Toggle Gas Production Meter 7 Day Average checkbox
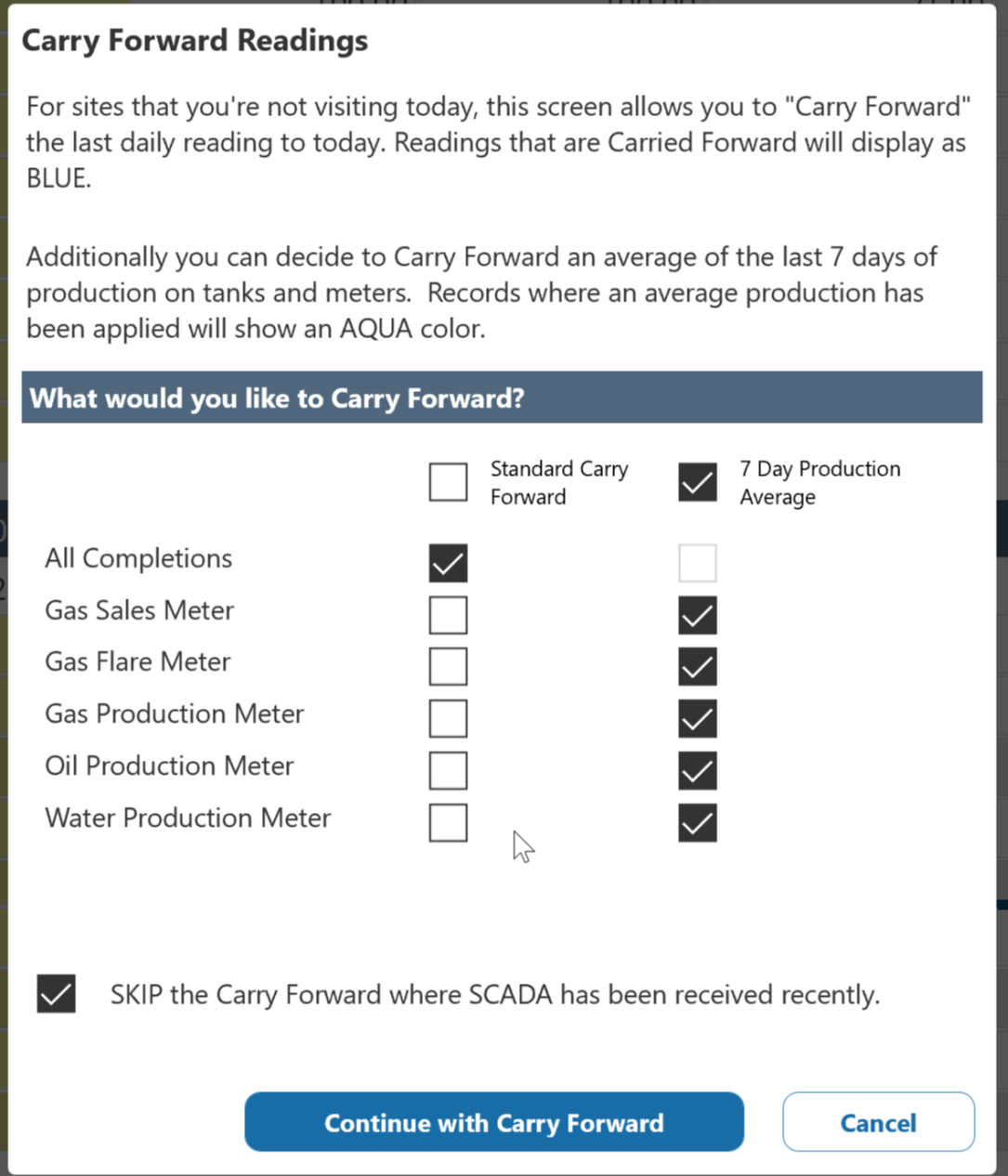The image size is (1008, 1176). pos(697,719)
